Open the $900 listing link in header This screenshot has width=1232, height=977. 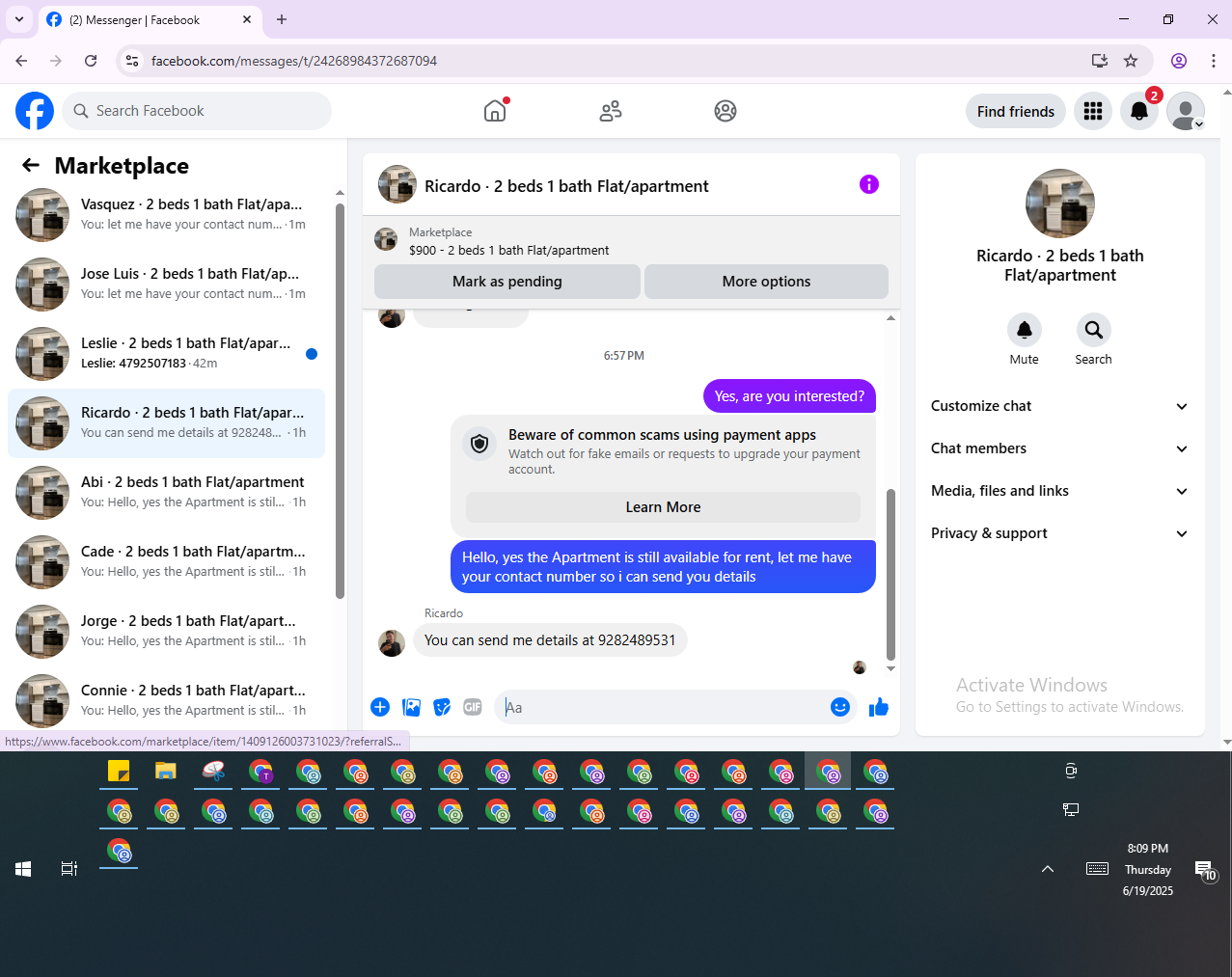(508, 250)
